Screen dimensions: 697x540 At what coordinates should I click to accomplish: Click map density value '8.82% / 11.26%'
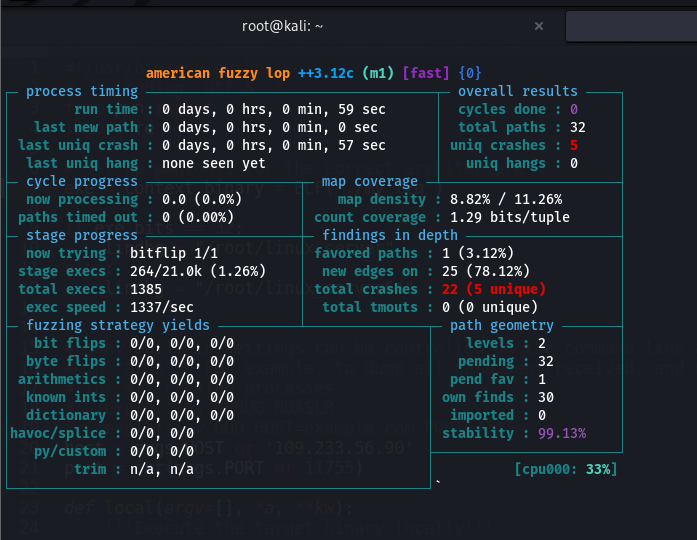[x=506, y=199]
